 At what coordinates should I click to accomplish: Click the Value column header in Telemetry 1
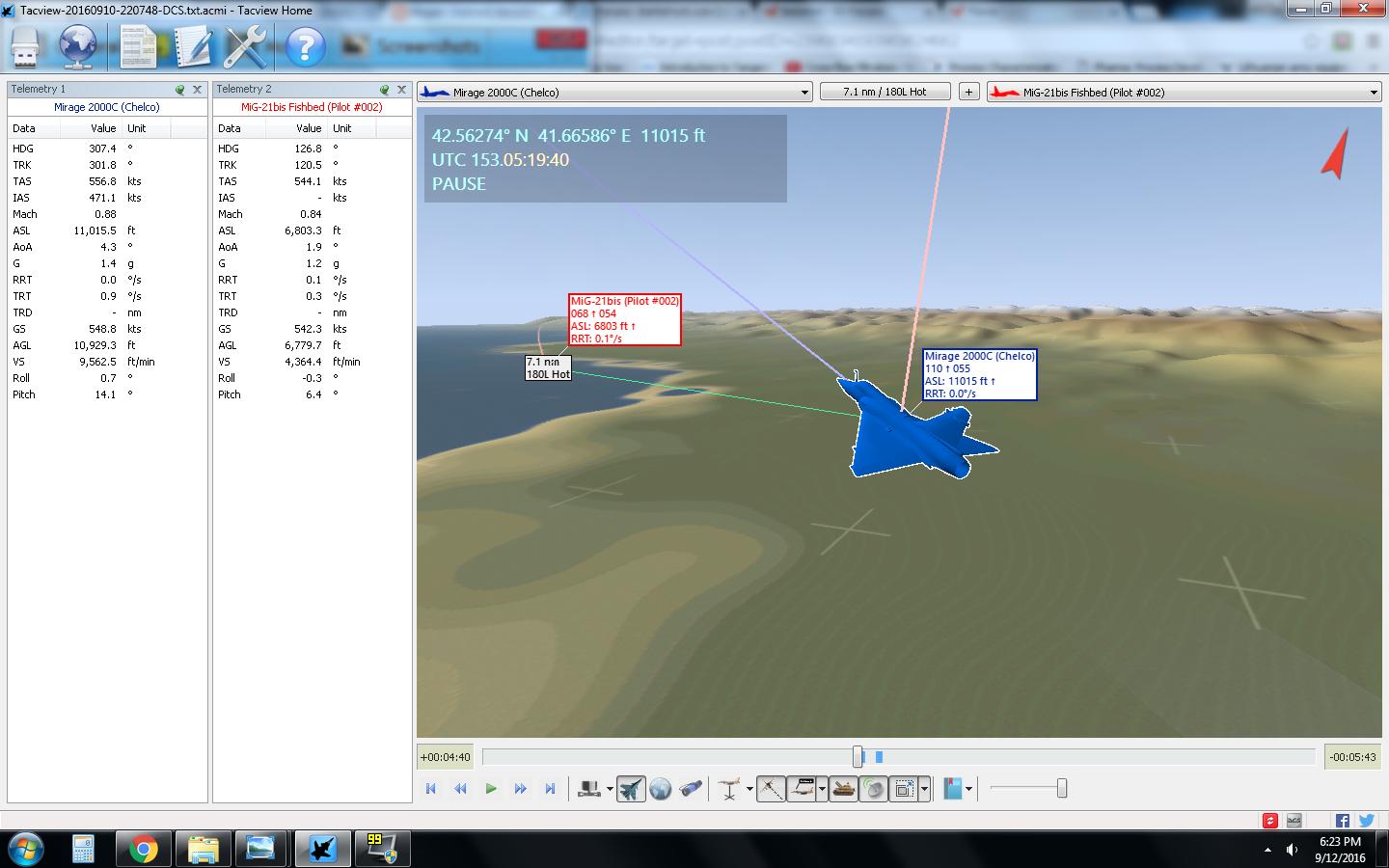click(x=91, y=128)
